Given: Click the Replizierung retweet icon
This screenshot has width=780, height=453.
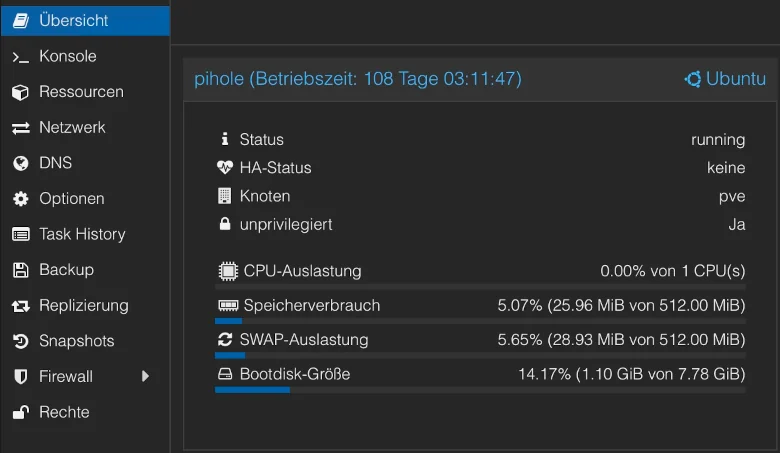Looking at the screenshot, I should [x=20, y=306].
